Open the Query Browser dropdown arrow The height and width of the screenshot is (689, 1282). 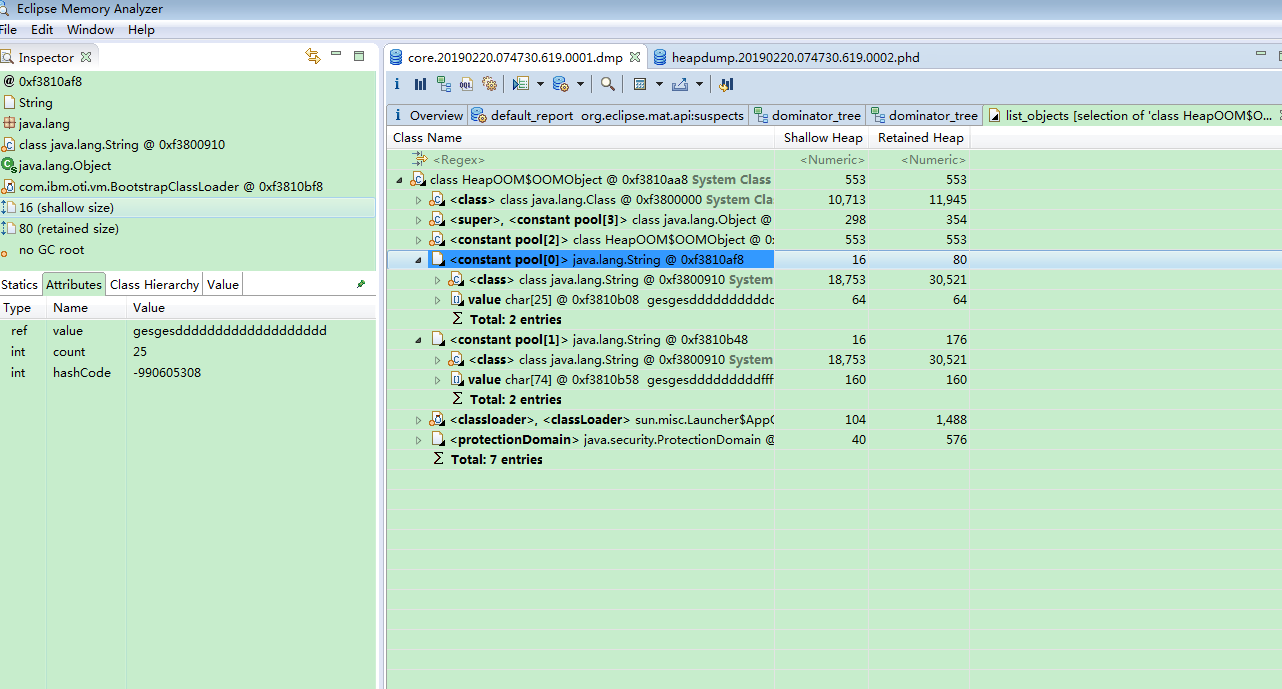[x=580, y=85]
